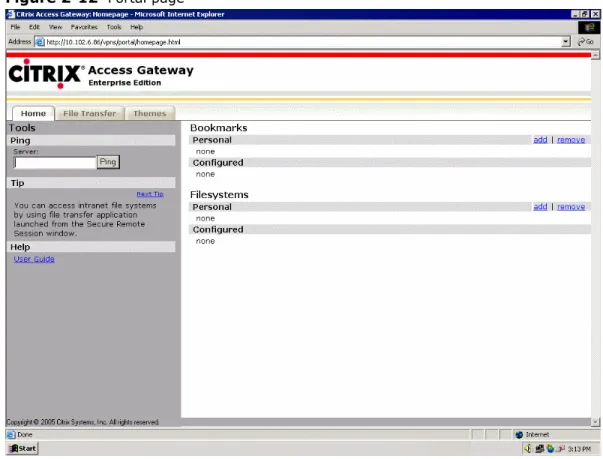Click the system tray clock 3:13 PM
Viewport: 603px width, 459px height.
pos(579,449)
